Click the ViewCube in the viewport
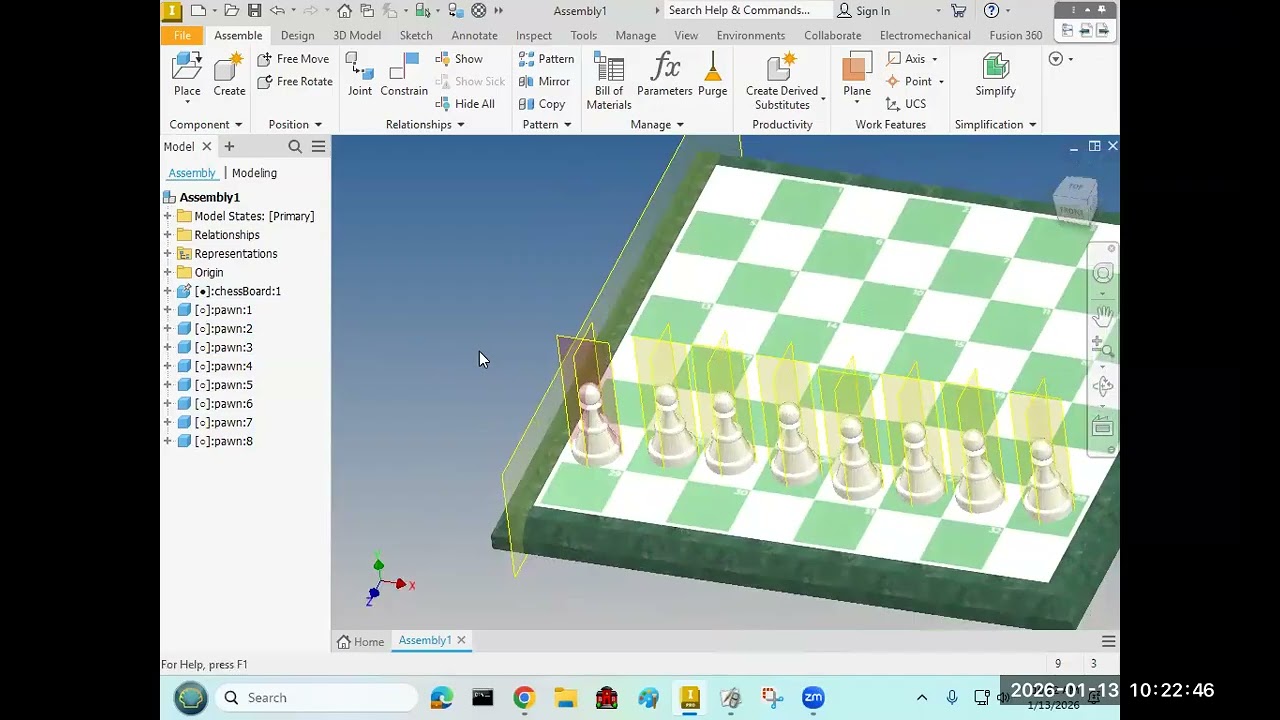Image resolution: width=1280 pixels, height=720 pixels. coord(1076,199)
